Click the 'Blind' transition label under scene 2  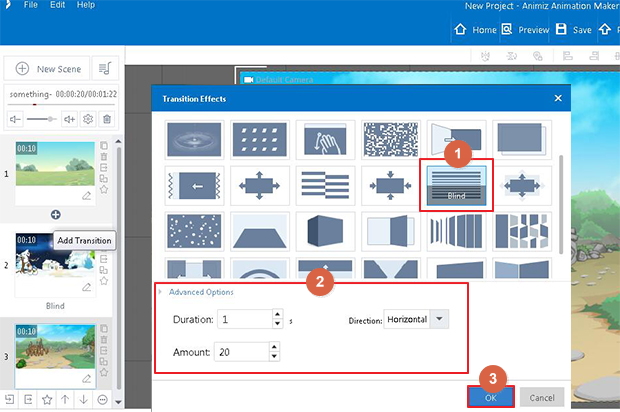point(55,306)
